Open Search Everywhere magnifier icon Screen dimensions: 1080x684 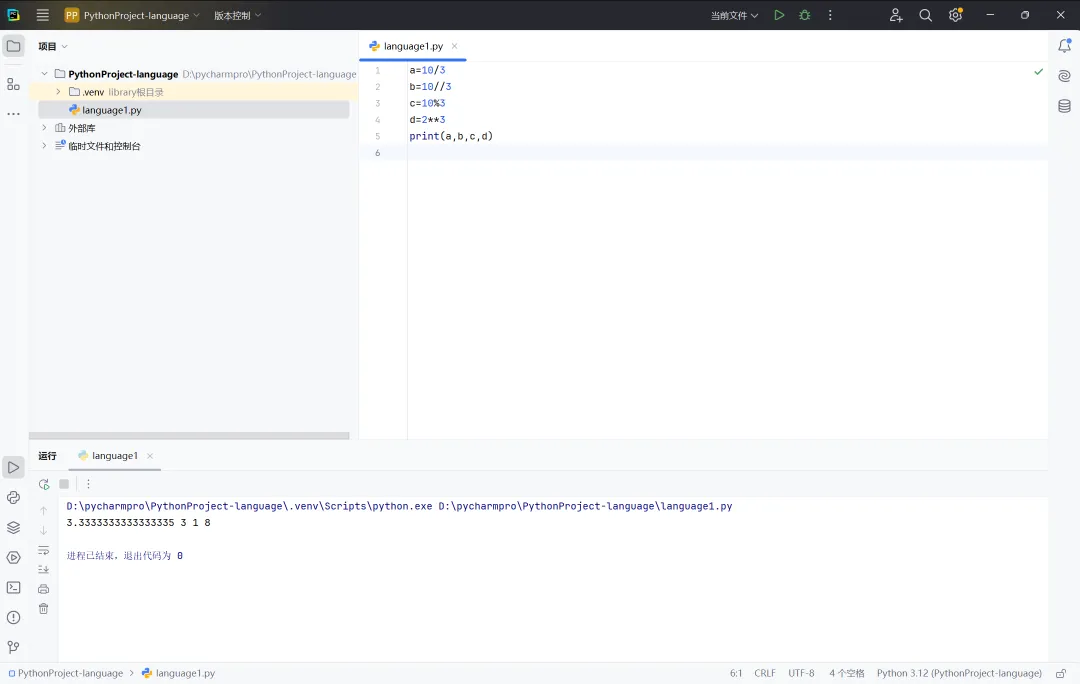click(925, 15)
